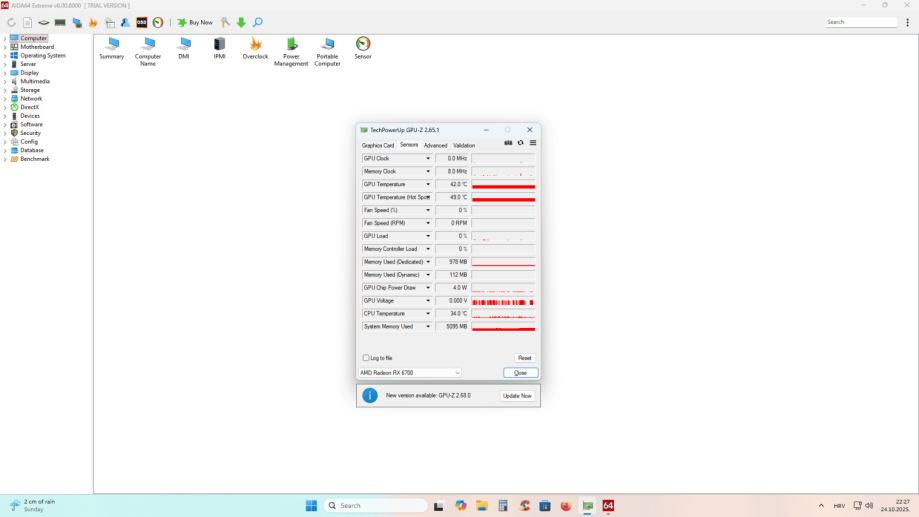Click the 42.0 °C GPU Temperature value

click(452, 184)
